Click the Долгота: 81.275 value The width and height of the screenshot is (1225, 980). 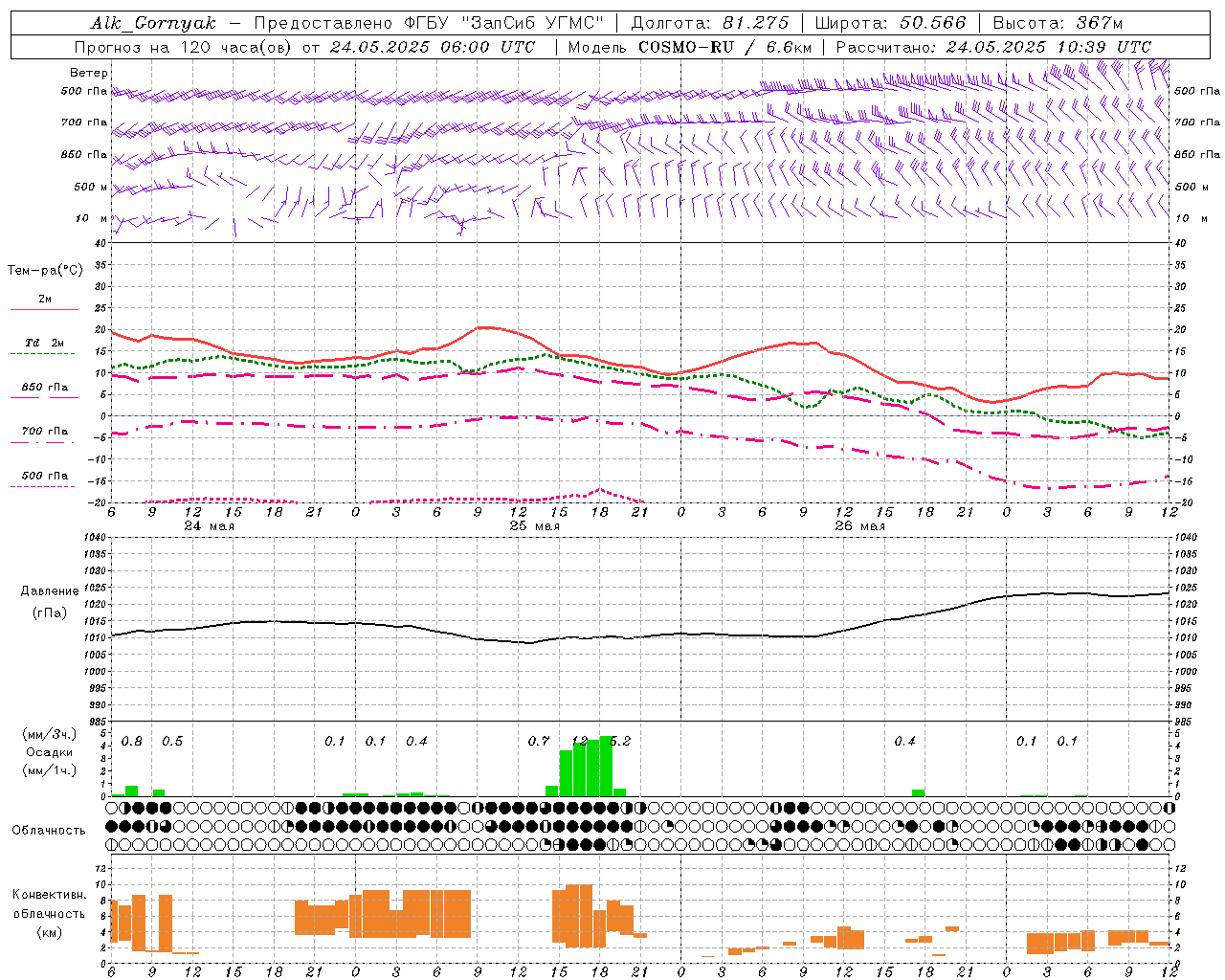point(710,23)
